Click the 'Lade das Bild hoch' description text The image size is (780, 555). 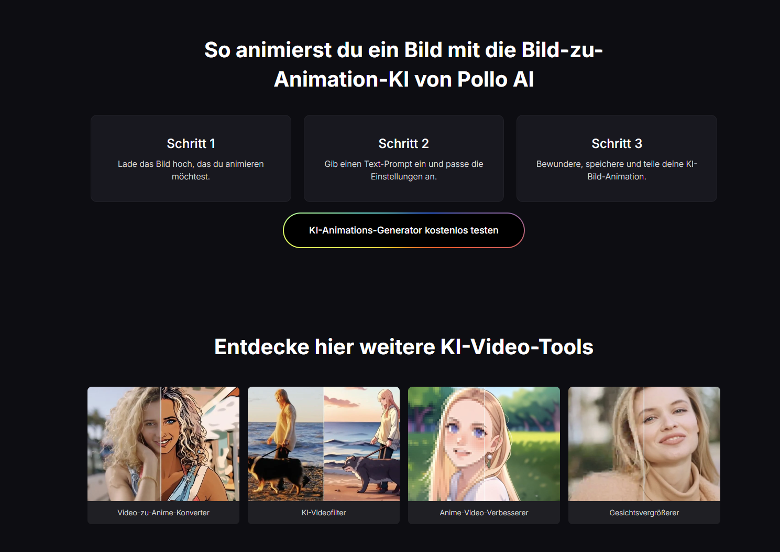191,169
